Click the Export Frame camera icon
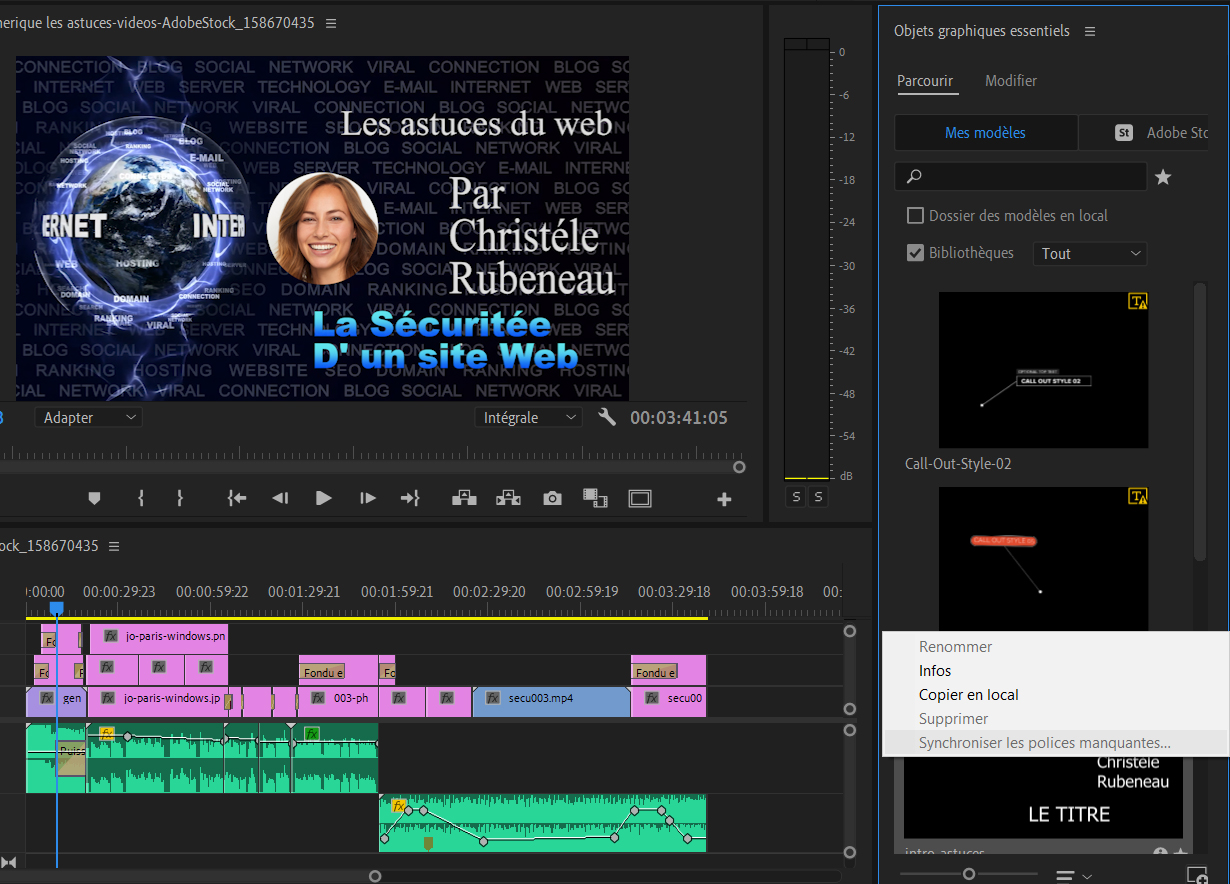Image resolution: width=1230 pixels, height=884 pixels. 552,498
